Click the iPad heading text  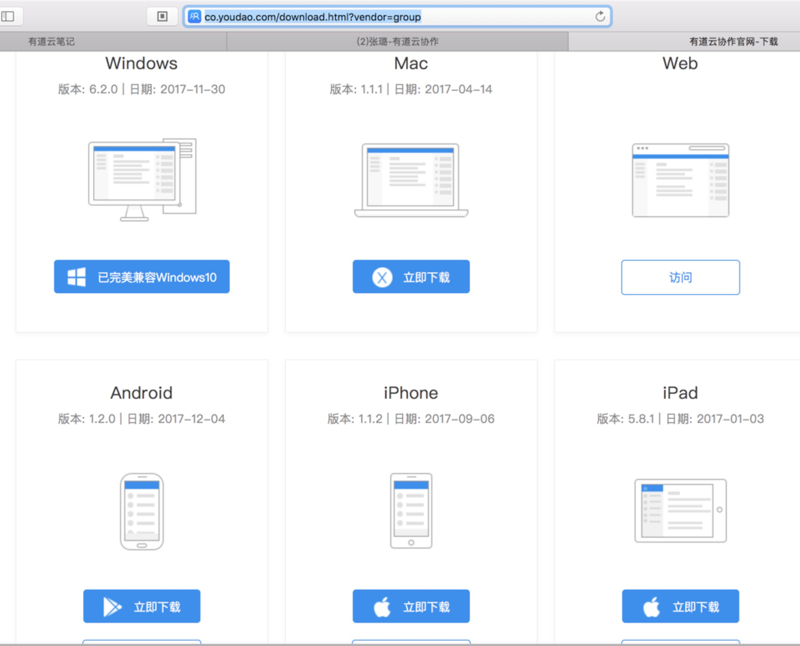tap(680, 393)
